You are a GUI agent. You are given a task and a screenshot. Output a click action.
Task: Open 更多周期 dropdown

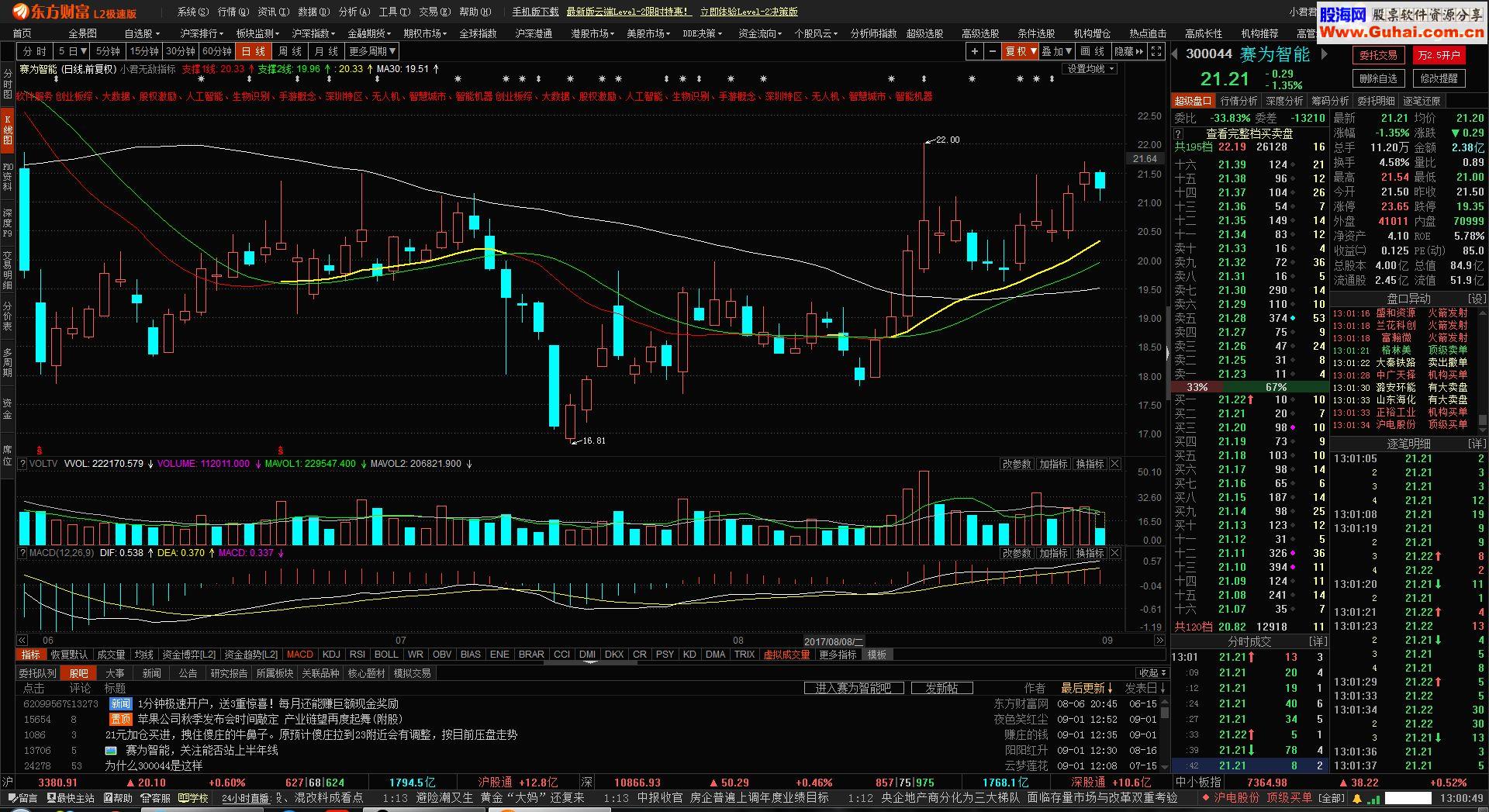pos(372,51)
